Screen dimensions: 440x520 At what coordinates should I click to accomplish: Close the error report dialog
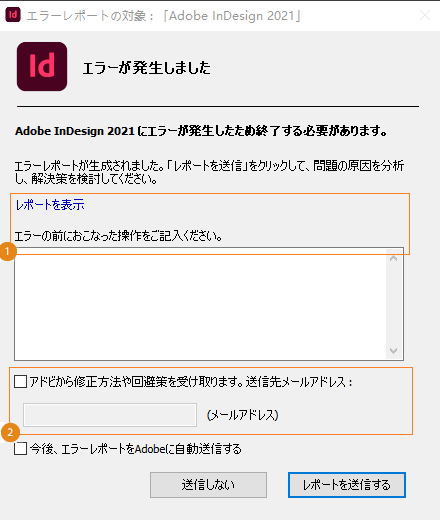click(x=425, y=15)
